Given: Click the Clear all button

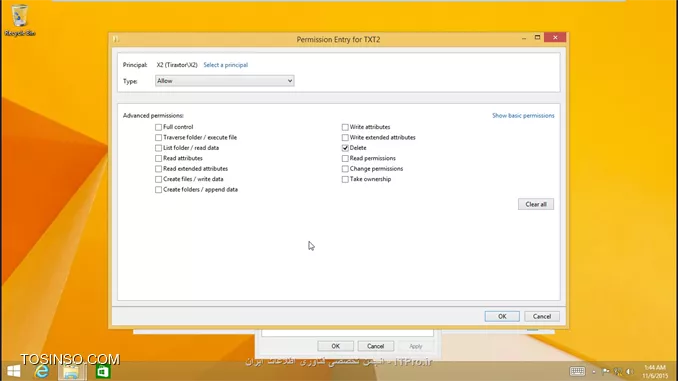Looking at the screenshot, I should coord(536,204).
